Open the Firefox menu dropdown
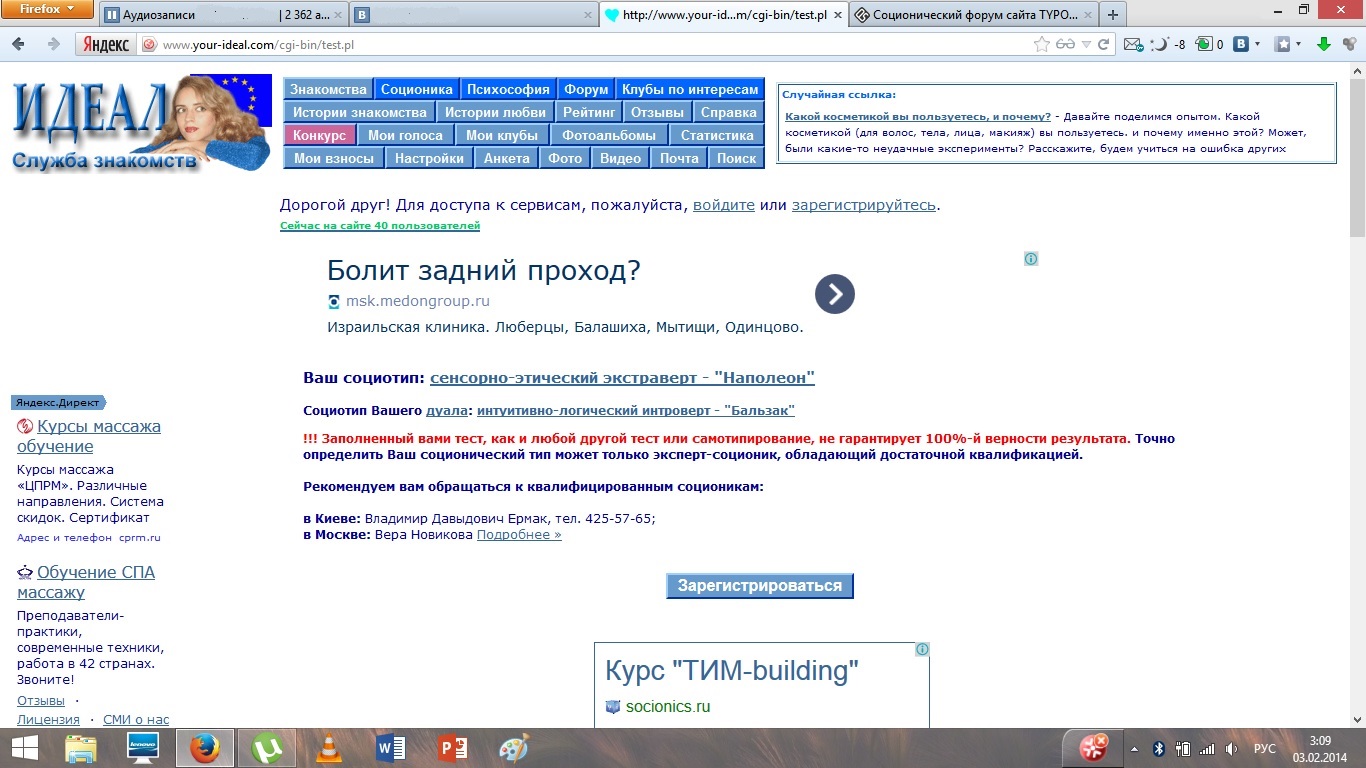The height and width of the screenshot is (768, 1366). click(x=47, y=10)
